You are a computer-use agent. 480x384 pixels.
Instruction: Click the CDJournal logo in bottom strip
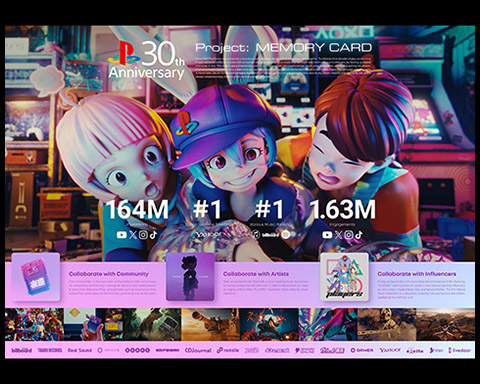click(x=198, y=350)
